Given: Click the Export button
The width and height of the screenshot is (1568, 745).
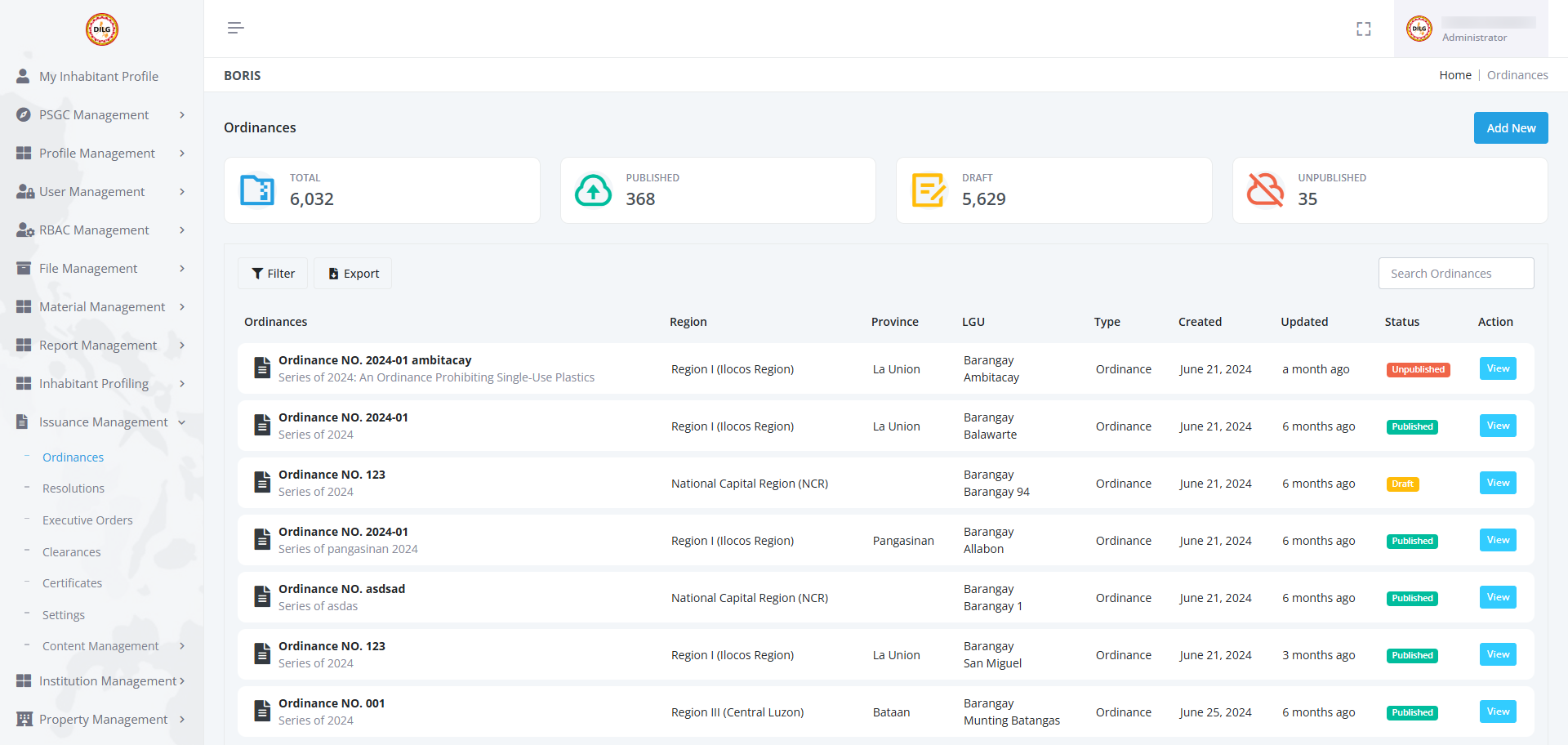Looking at the screenshot, I should [353, 273].
